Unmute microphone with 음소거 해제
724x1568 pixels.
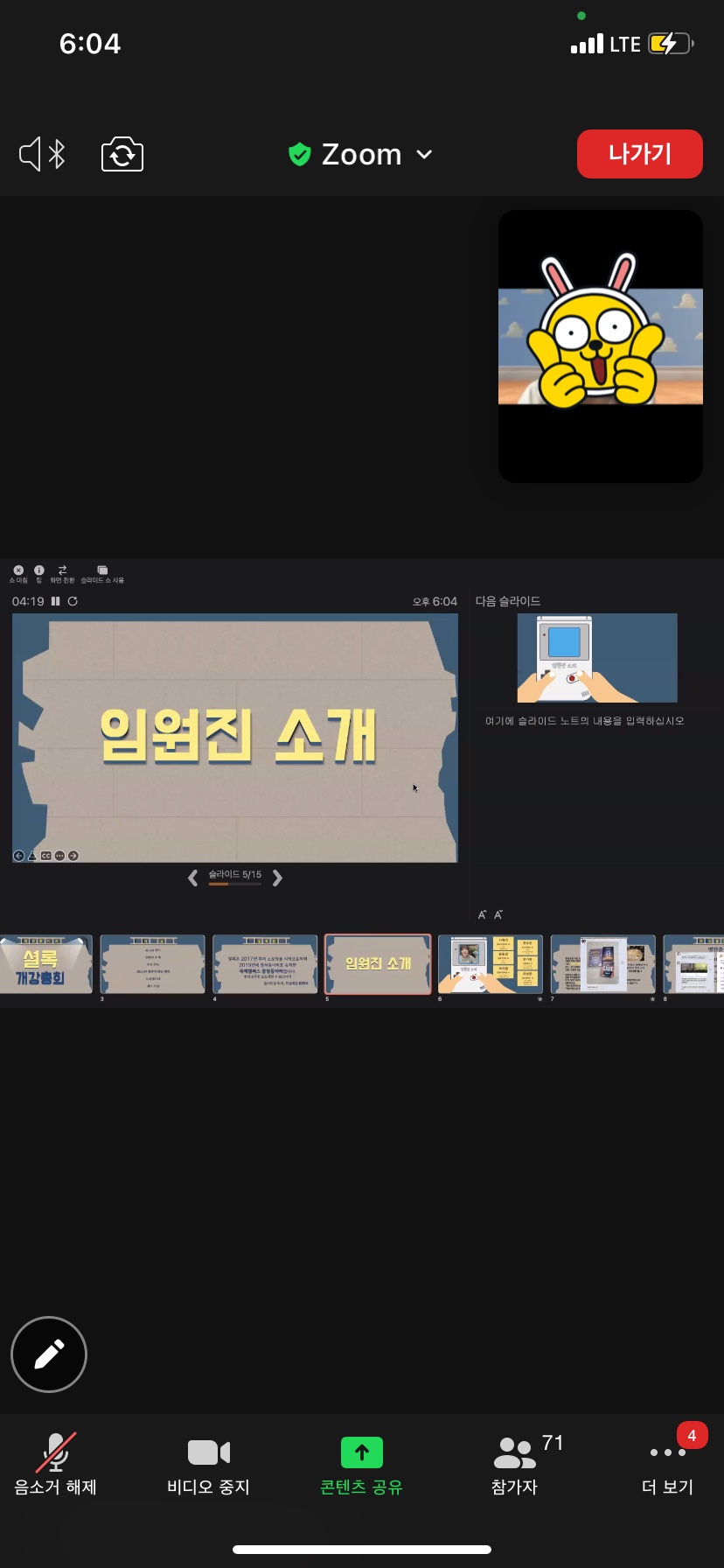55,1464
